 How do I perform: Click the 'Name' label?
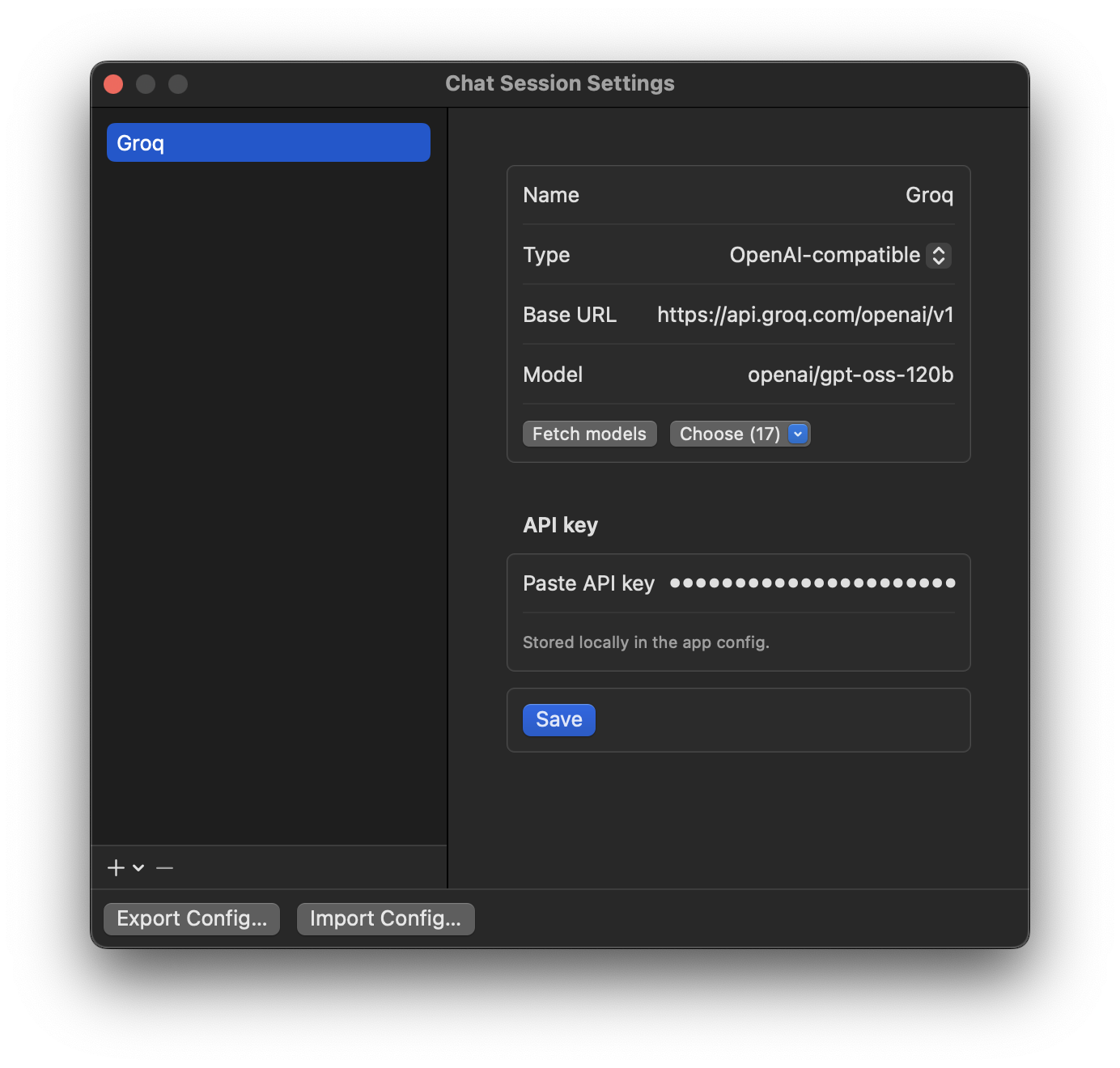[x=551, y=195]
